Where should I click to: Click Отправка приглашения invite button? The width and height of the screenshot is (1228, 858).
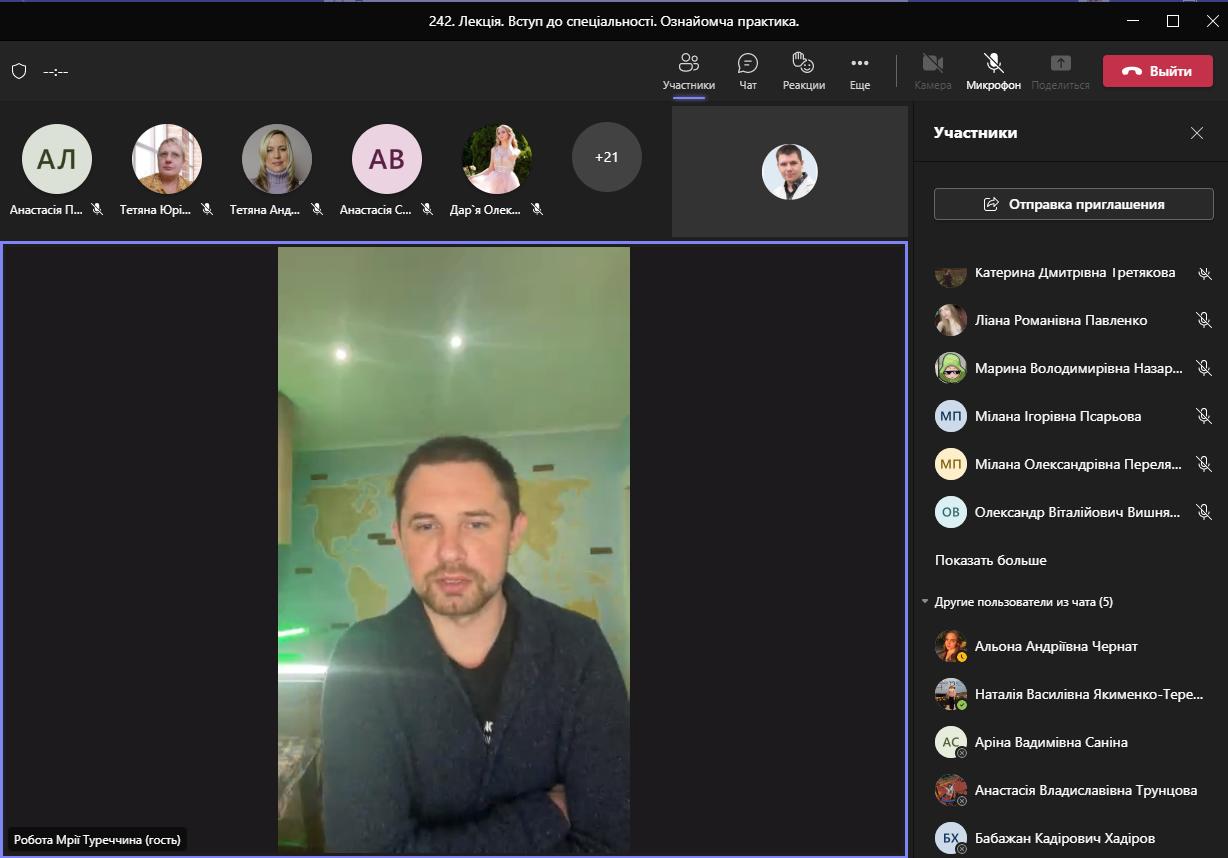pos(1073,204)
